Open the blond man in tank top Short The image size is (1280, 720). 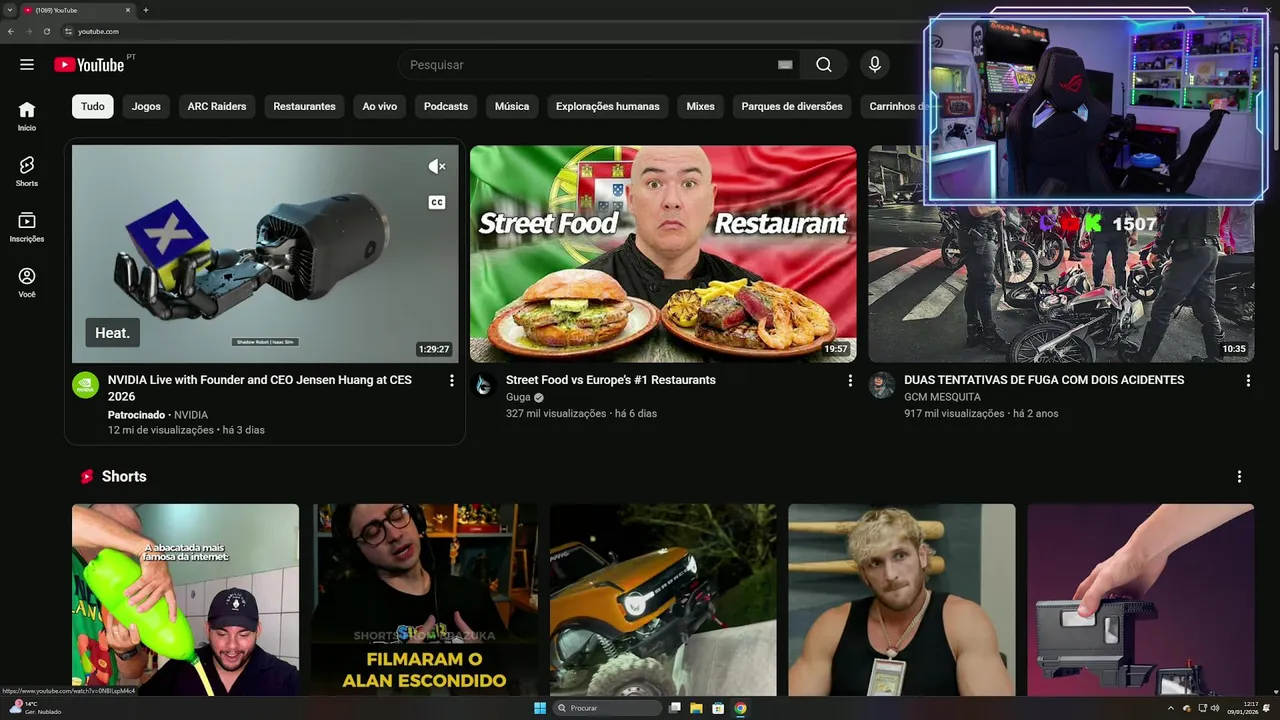click(902, 600)
